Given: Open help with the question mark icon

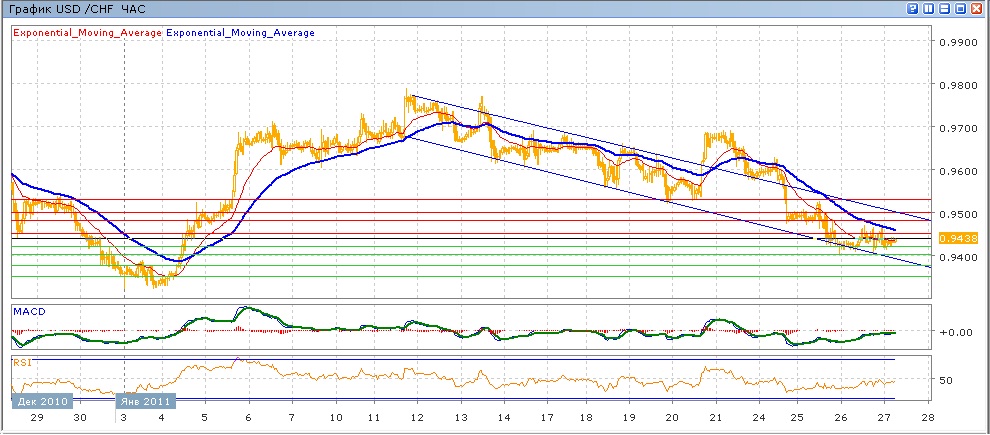Looking at the screenshot, I should click(913, 8).
